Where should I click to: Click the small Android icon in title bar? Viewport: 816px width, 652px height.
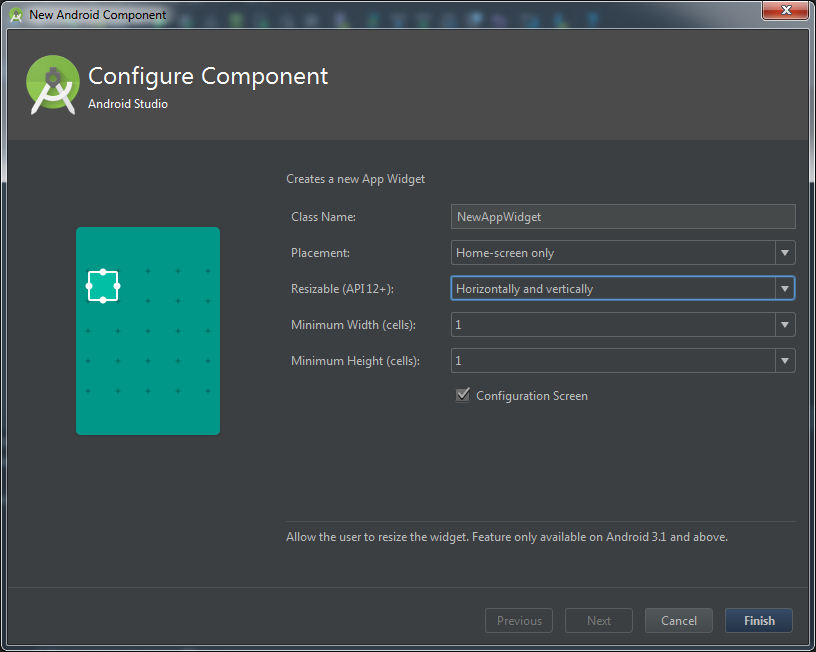point(15,15)
